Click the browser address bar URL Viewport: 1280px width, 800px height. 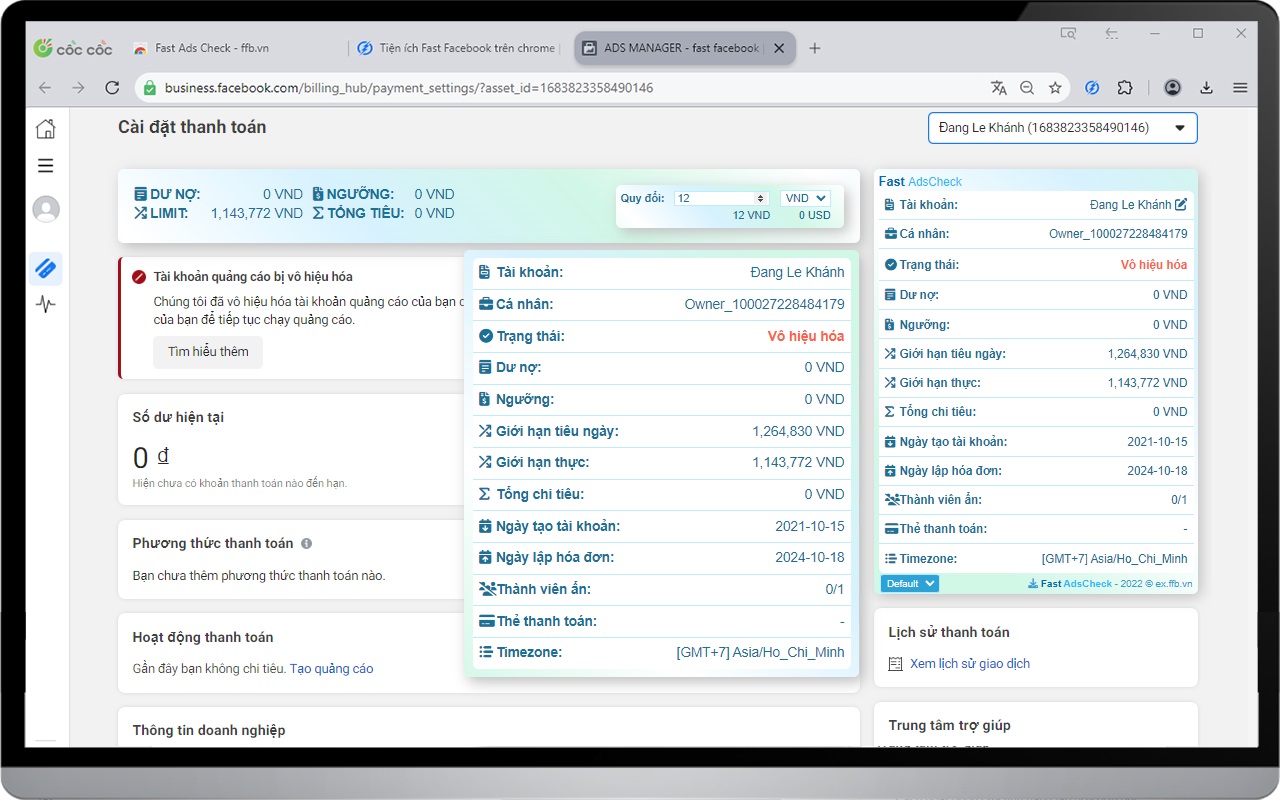click(x=409, y=88)
